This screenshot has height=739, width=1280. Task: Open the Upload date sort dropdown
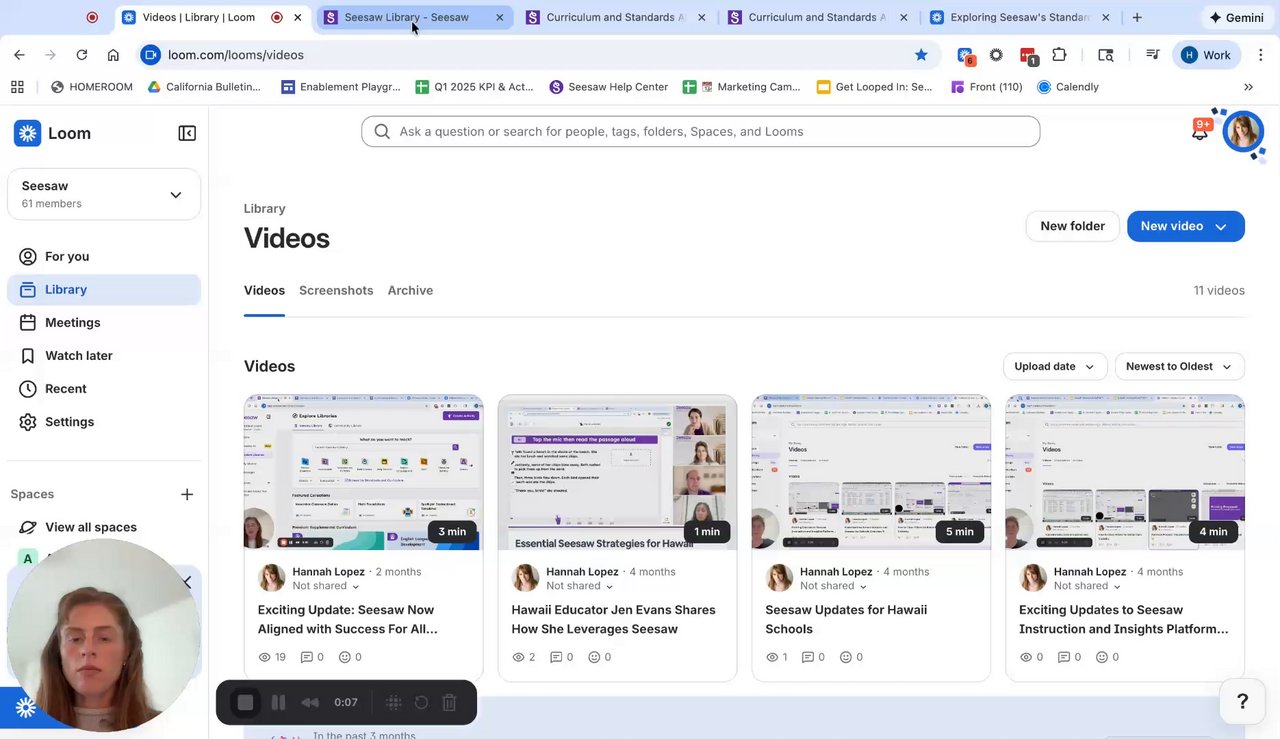[x=1055, y=366]
